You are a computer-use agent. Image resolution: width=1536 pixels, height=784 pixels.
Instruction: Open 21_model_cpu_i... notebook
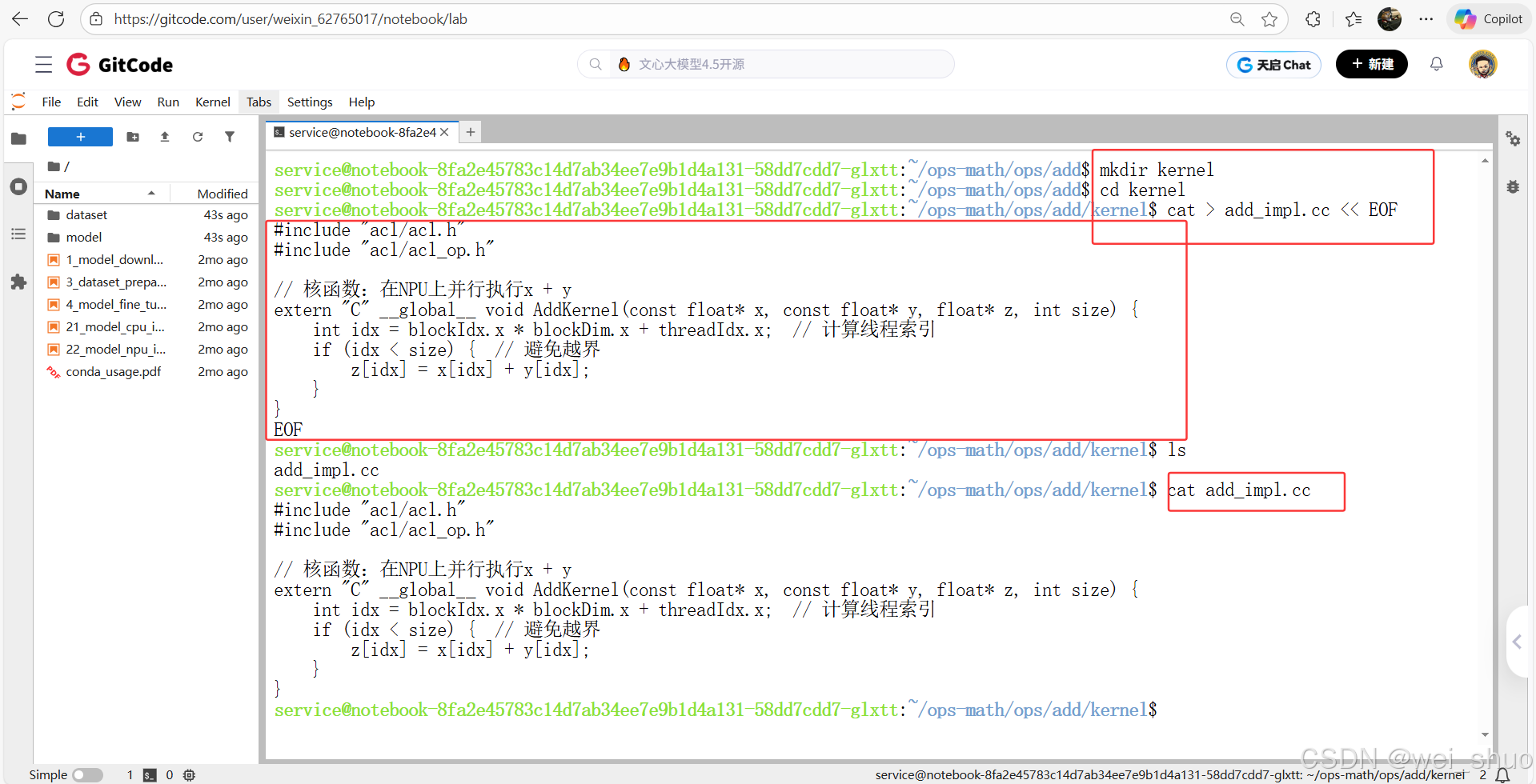click(x=147, y=326)
